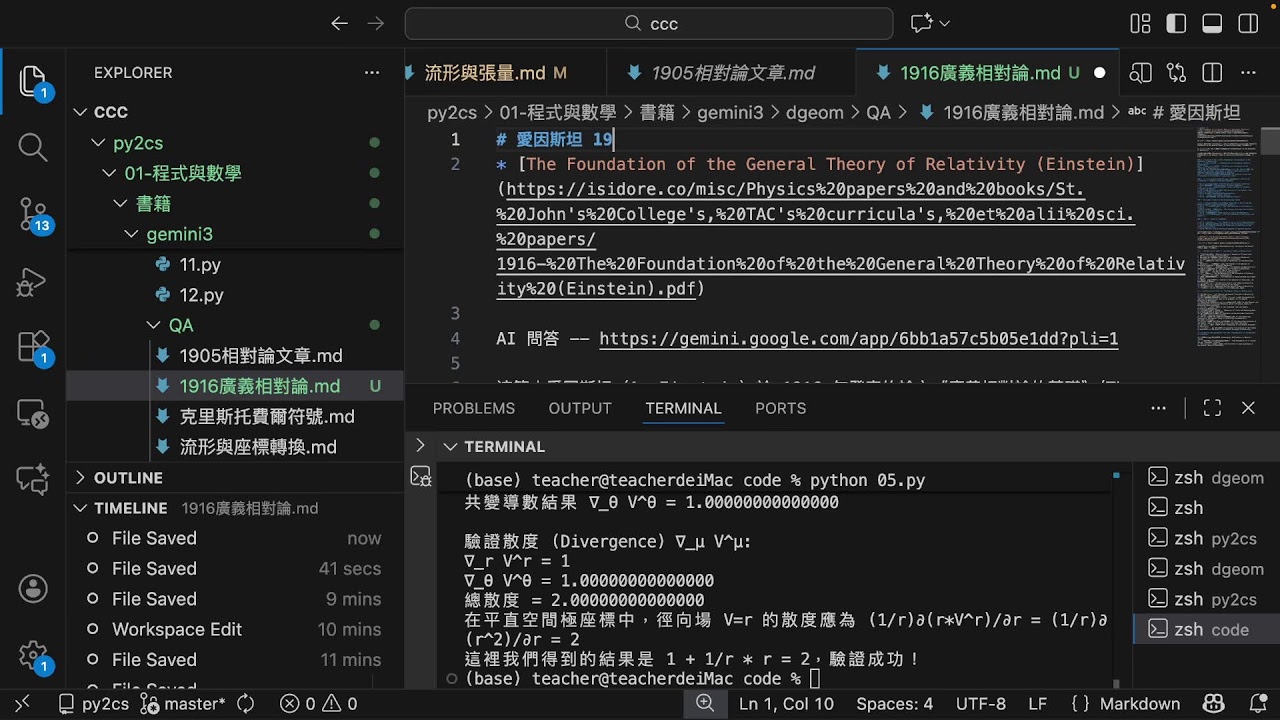
Task: Open the Gemini app link in the editor
Action: click(x=858, y=339)
